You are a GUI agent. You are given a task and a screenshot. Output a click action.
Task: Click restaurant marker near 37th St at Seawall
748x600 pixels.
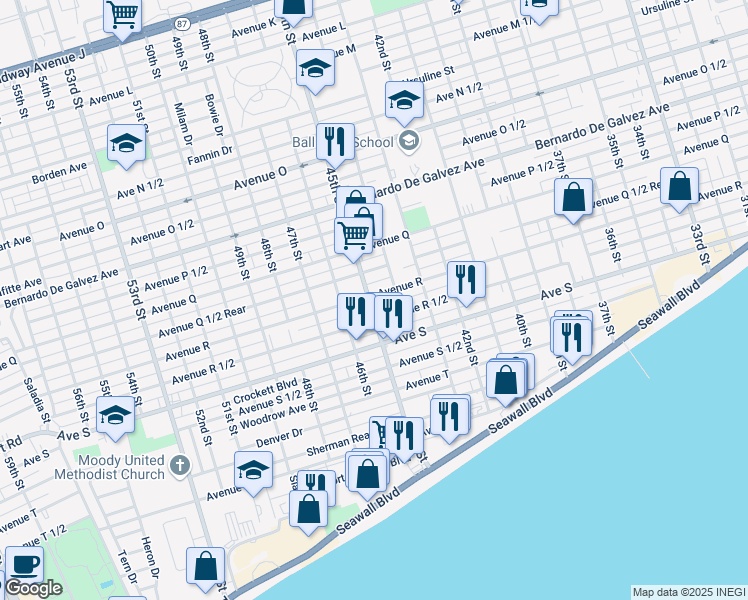click(572, 340)
